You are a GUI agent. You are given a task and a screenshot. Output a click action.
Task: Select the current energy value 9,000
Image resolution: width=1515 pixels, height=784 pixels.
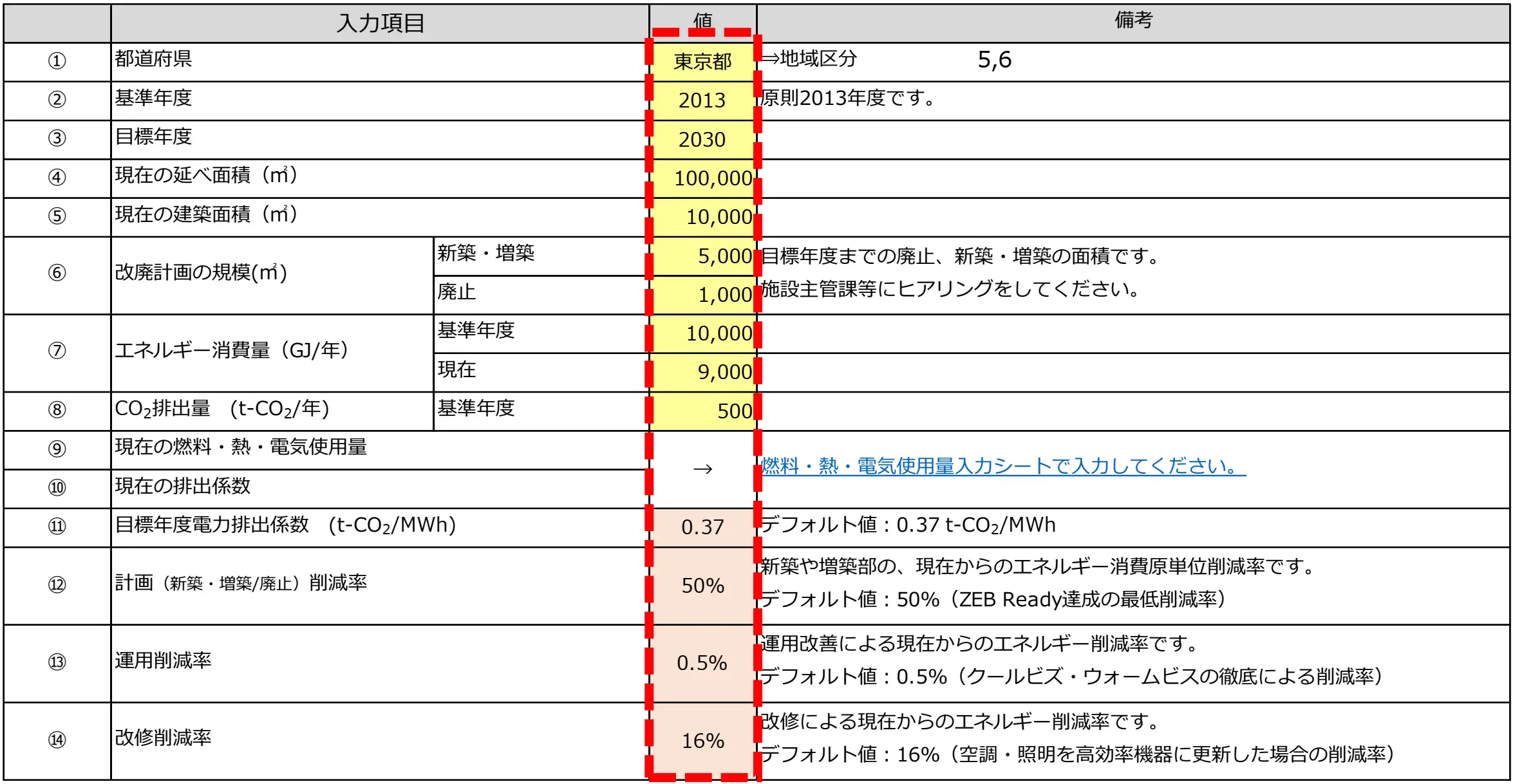click(702, 372)
